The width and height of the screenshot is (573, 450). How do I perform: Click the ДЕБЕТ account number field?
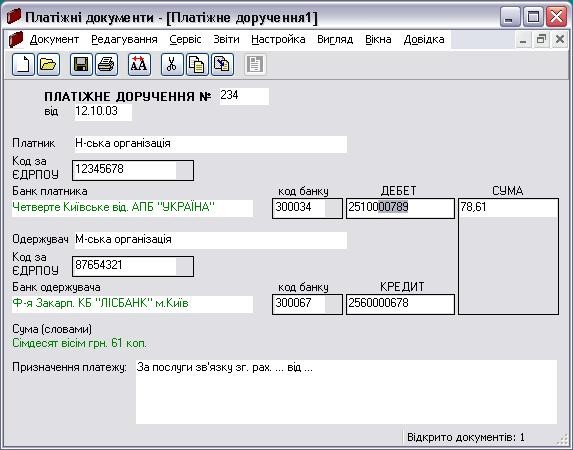coord(400,208)
